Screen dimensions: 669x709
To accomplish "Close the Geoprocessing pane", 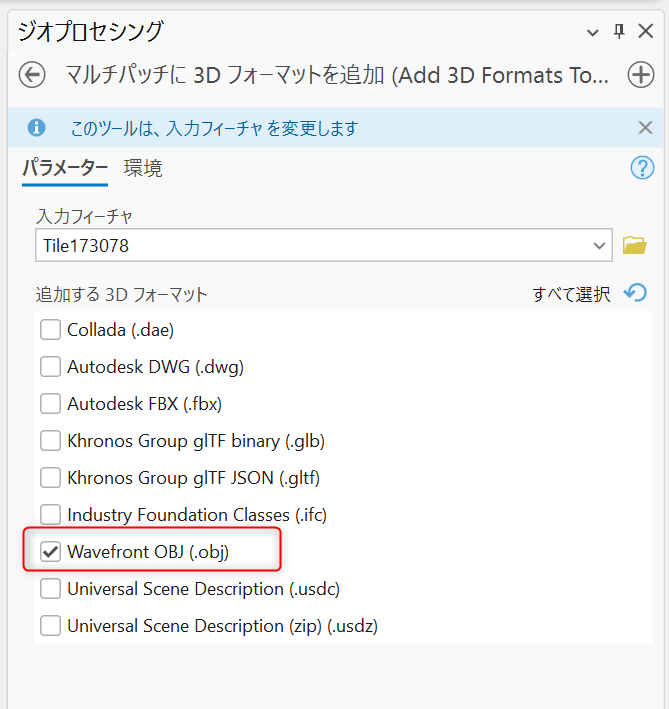I will click(x=646, y=31).
